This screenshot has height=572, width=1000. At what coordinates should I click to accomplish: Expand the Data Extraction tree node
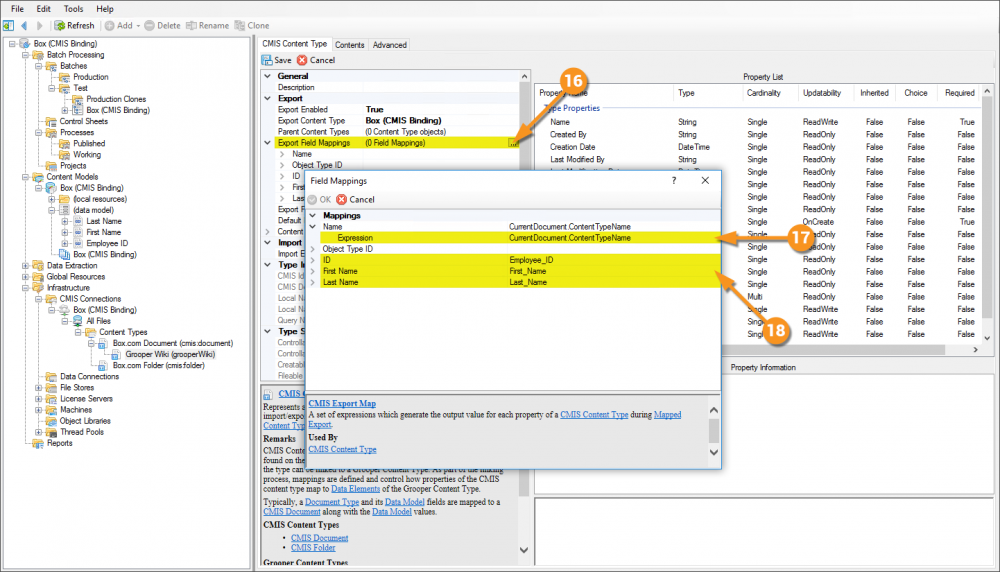point(25,265)
